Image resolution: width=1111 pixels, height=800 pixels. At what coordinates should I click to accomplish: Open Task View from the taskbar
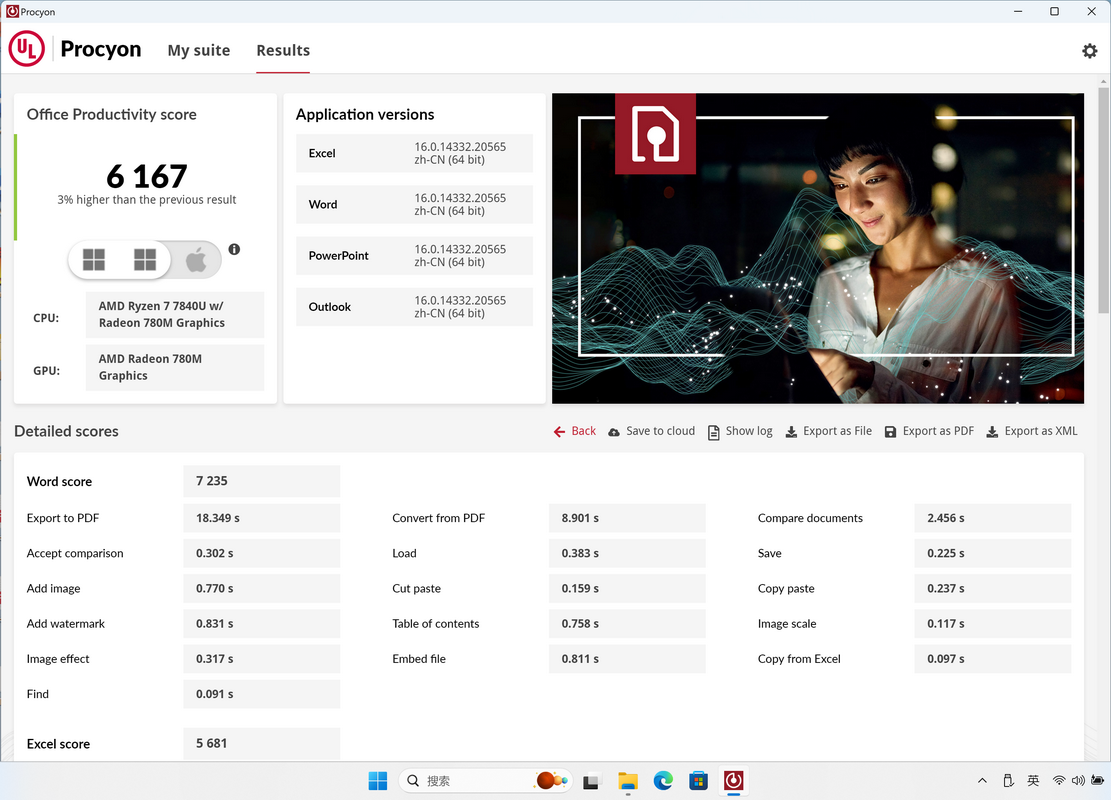591,781
